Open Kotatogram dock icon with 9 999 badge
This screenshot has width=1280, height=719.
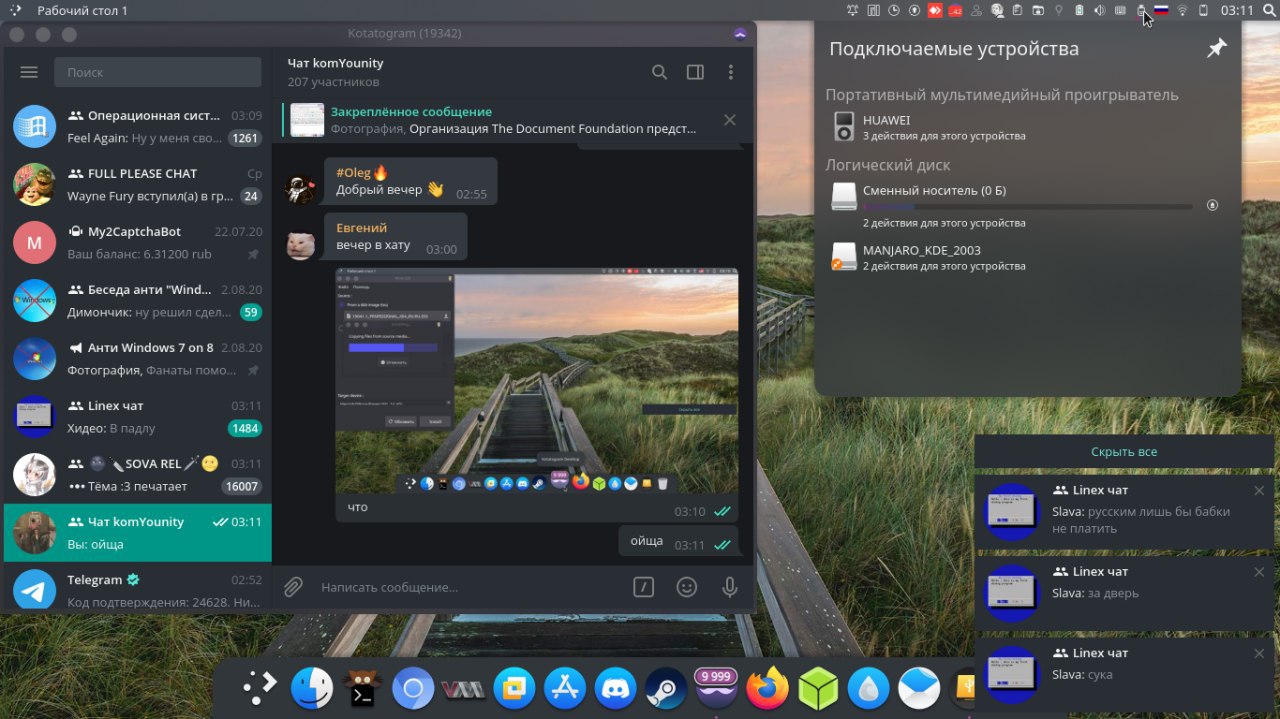point(717,688)
